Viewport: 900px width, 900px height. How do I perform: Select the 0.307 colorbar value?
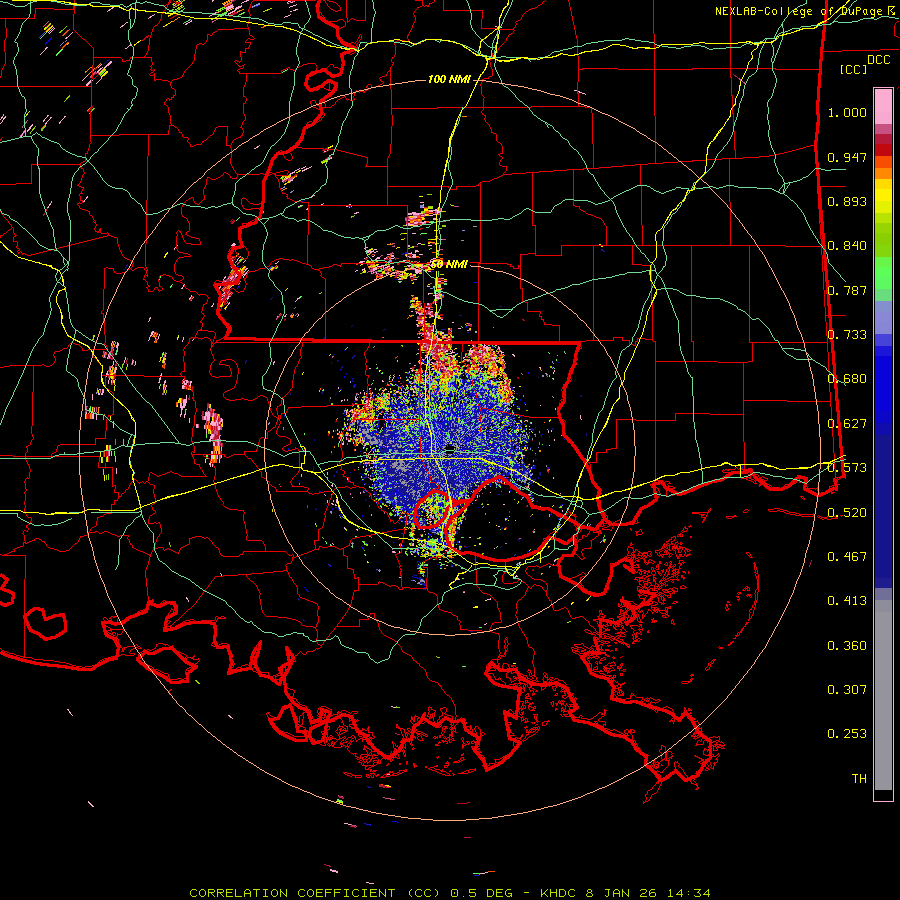(x=847, y=690)
